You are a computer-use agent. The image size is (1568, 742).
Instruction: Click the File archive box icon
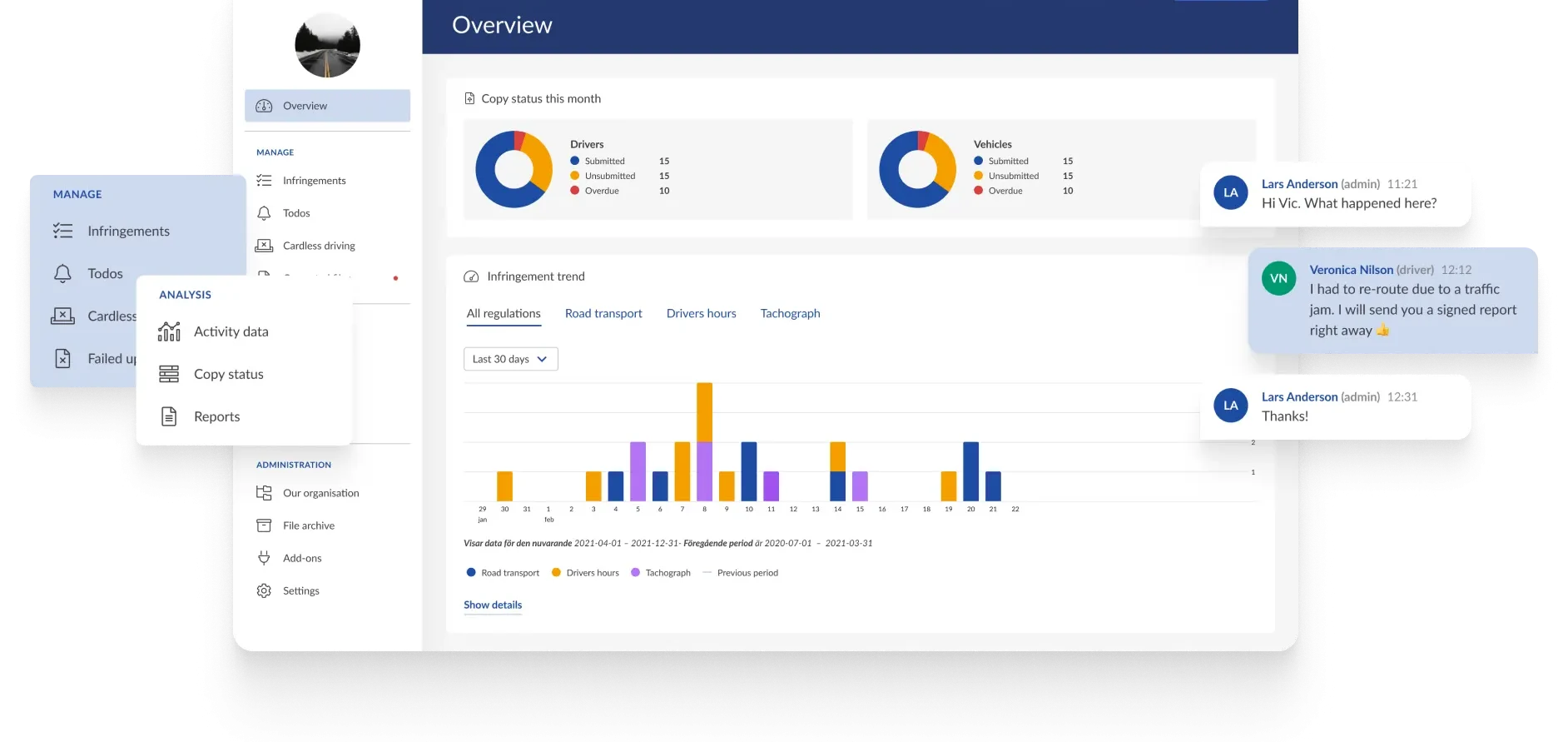point(264,525)
